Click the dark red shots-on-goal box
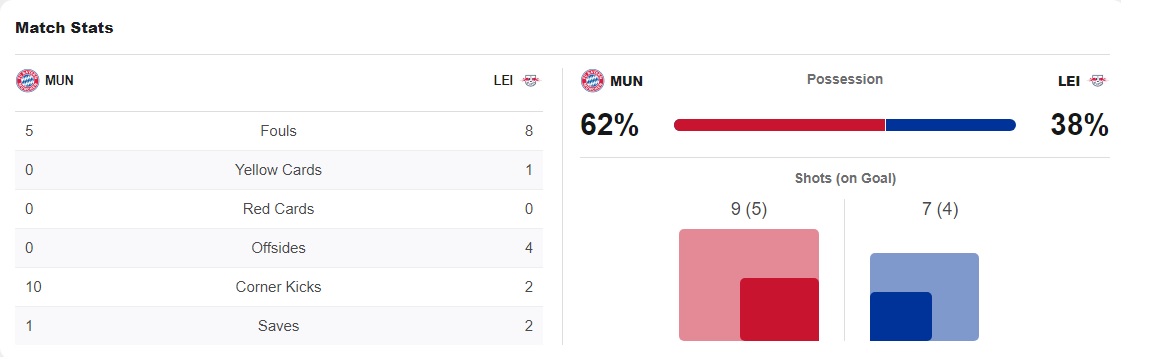This screenshot has height=360, width=1174. coord(779,309)
